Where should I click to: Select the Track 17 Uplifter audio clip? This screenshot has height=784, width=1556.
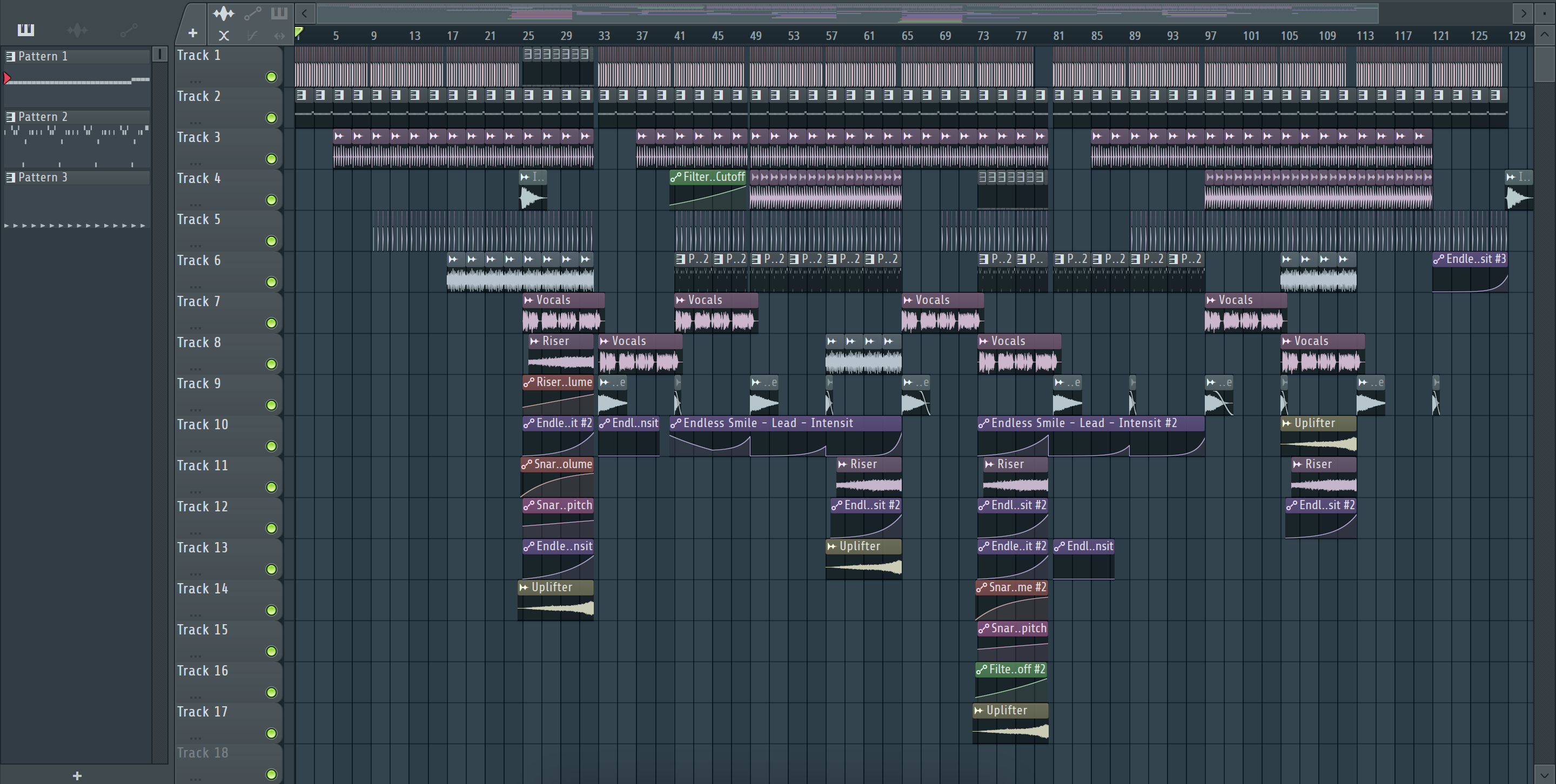click(1010, 723)
